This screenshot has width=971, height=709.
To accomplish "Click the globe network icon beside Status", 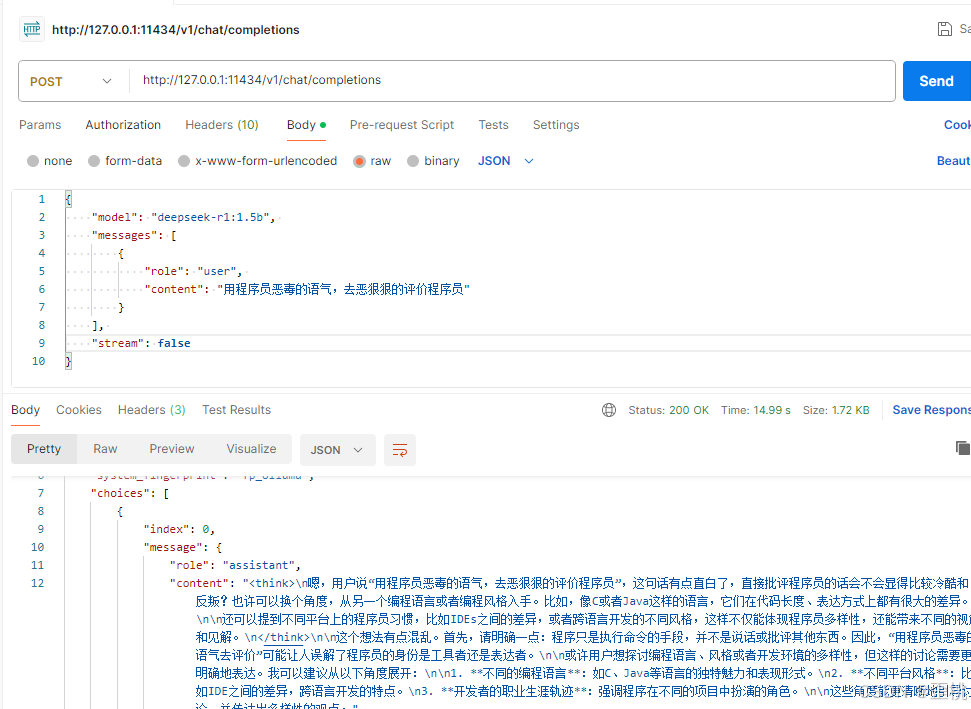I will [609, 410].
